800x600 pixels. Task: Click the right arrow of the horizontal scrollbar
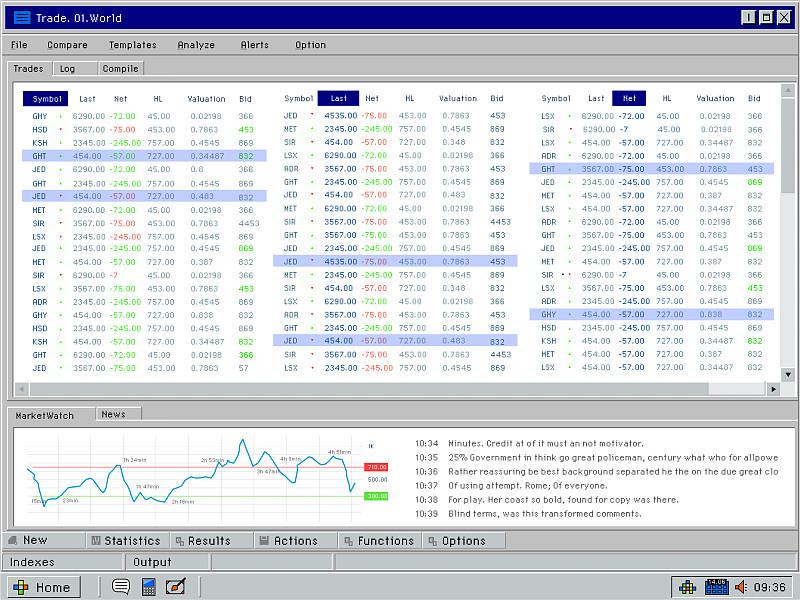[773, 389]
